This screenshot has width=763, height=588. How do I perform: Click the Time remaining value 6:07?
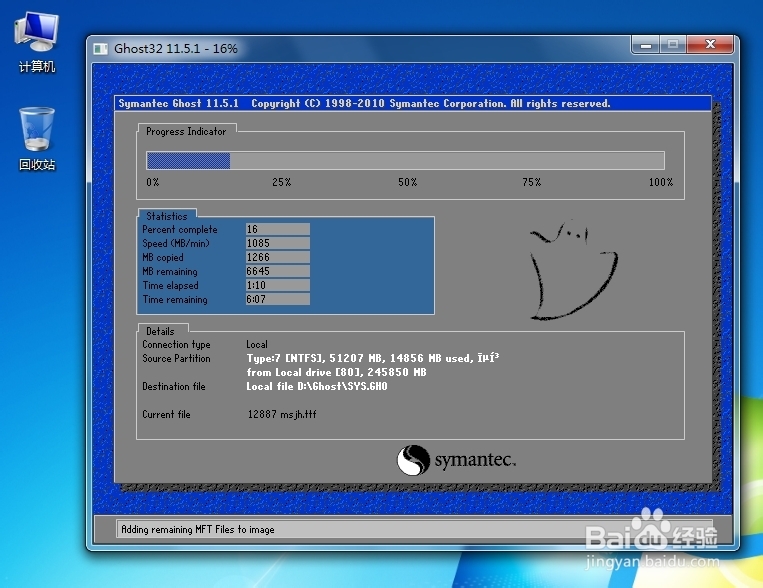(277, 299)
